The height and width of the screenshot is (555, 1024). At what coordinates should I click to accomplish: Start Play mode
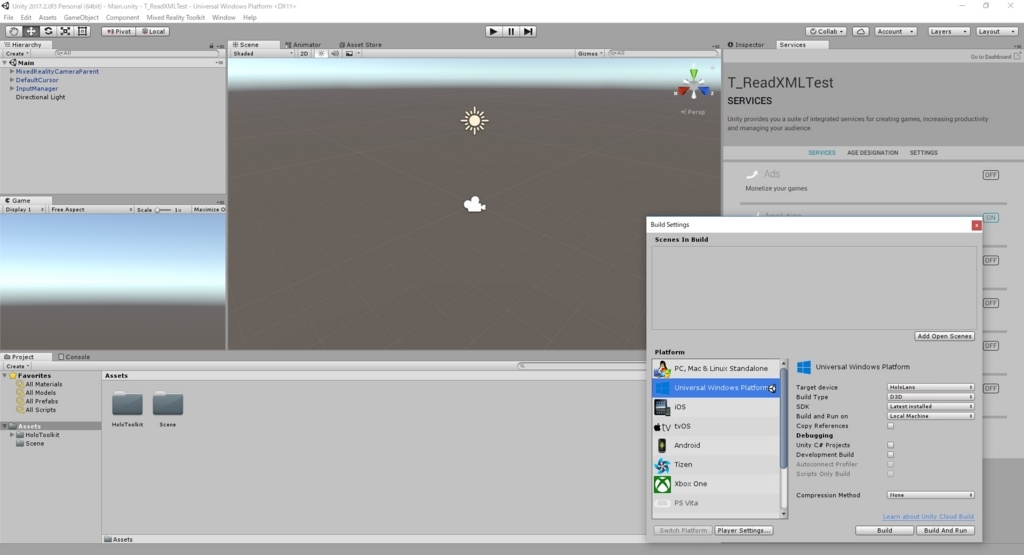pos(493,31)
